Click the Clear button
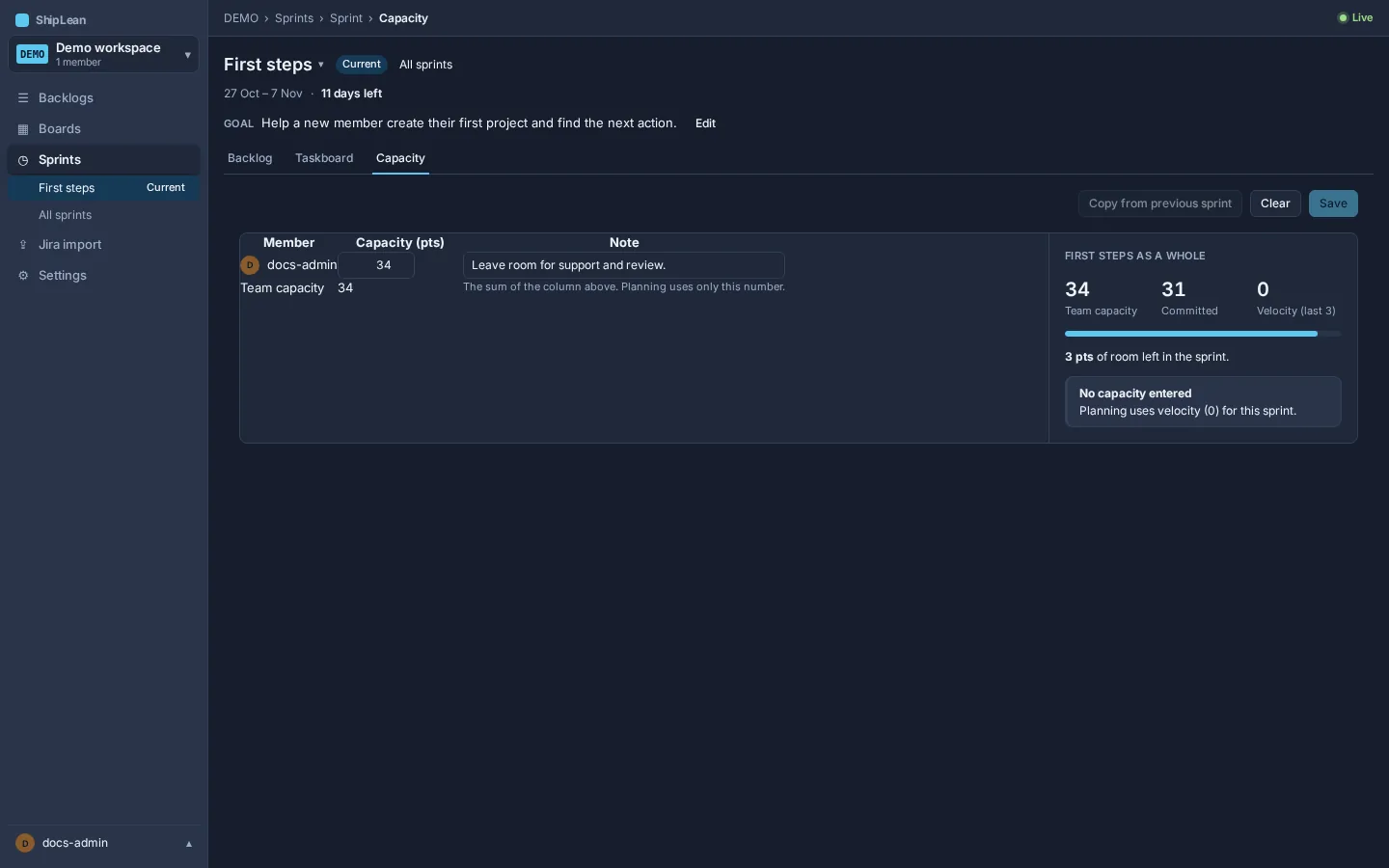1389x868 pixels. click(x=1275, y=203)
